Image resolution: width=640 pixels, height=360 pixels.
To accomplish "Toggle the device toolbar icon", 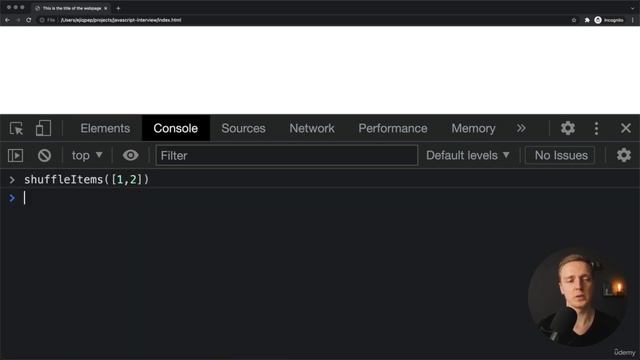I will click(43, 128).
